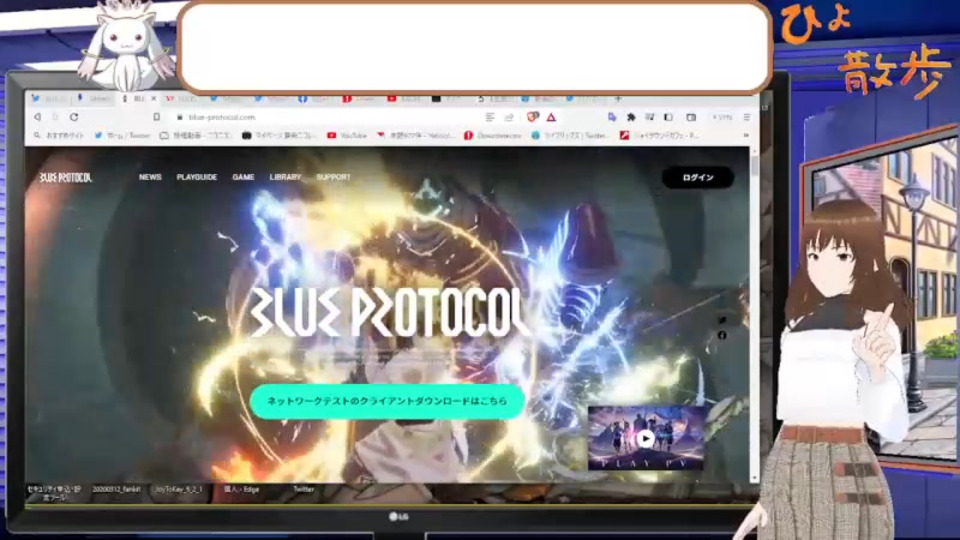
Task: Play the PLAY PV video thumbnail
Action: tap(645, 438)
